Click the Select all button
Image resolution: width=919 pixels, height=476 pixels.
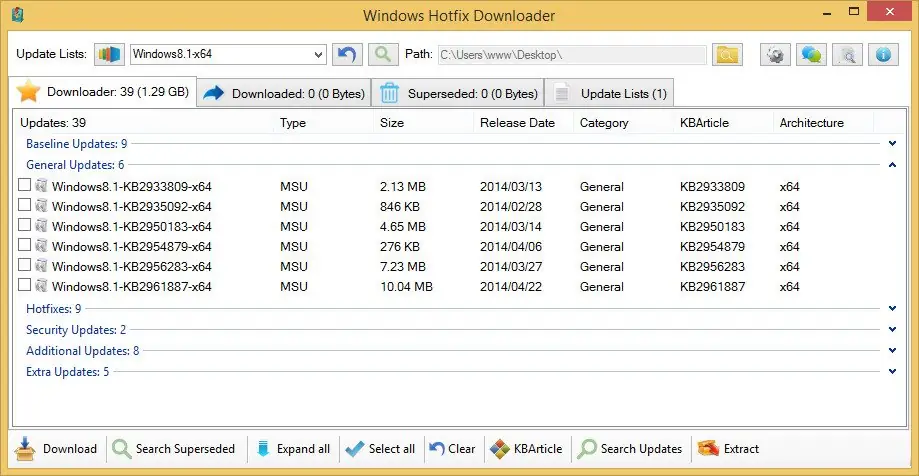point(380,449)
